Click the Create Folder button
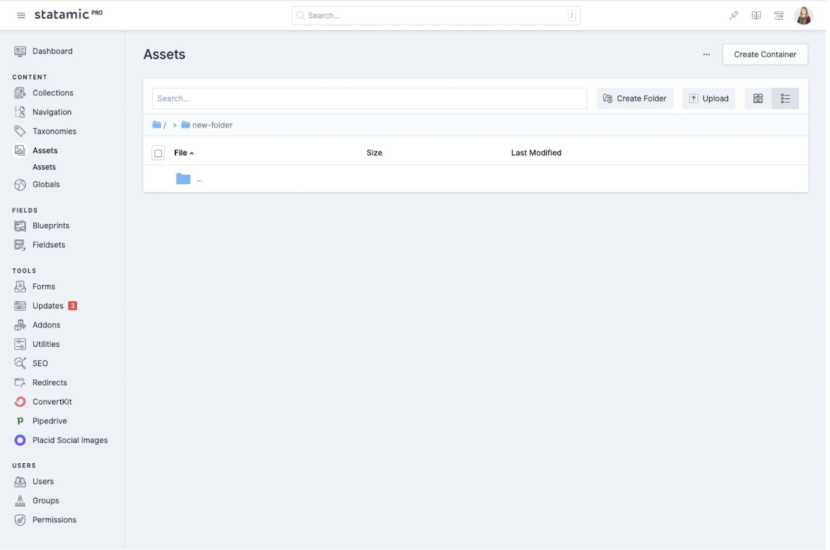Viewport: 830px width, 550px height. 634,98
